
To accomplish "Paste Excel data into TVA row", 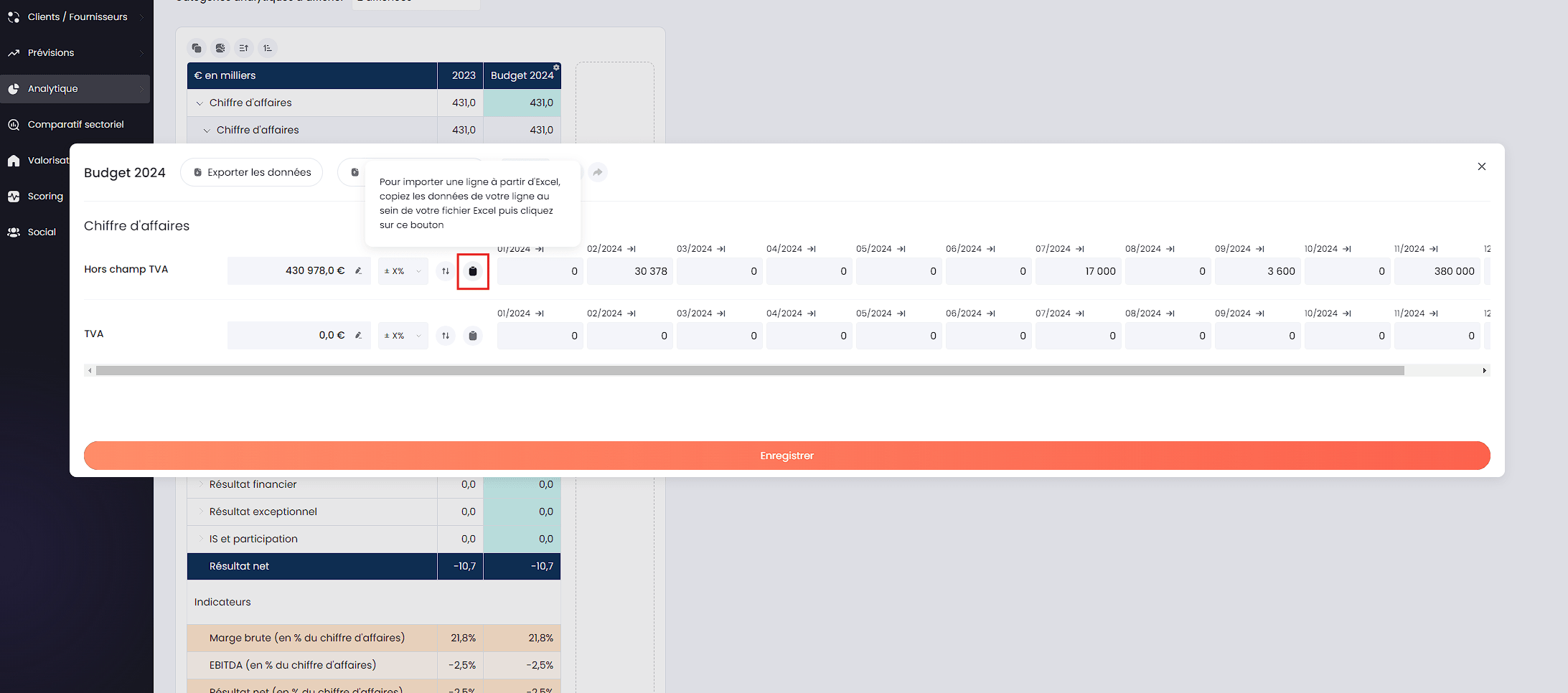I will [473, 336].
